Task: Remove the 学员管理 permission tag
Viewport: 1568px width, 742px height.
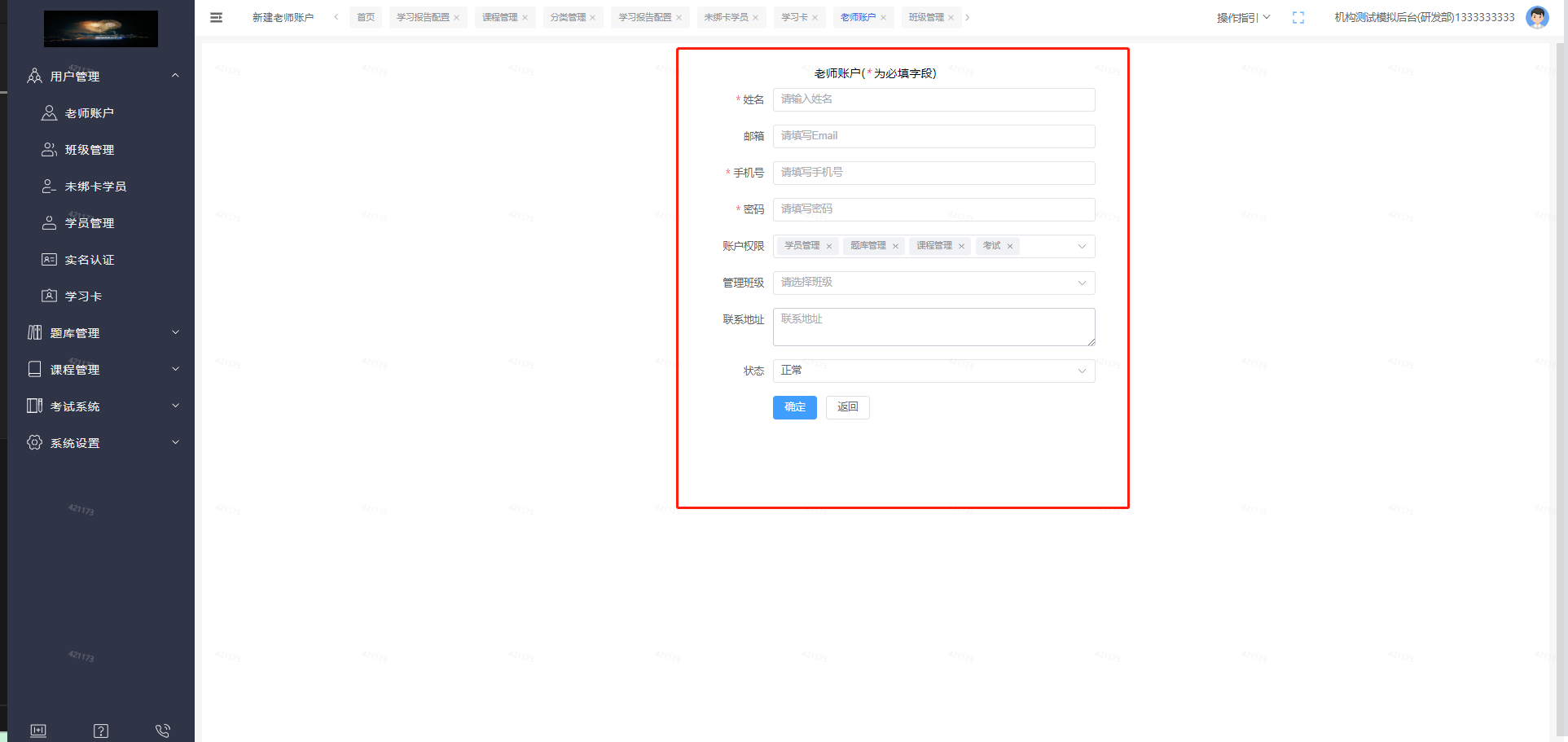Action: click(829, 246)
